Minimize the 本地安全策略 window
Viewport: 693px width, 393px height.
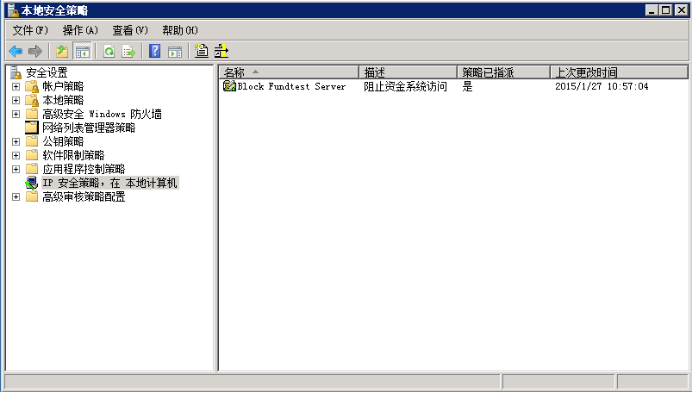tap(651, 10)
